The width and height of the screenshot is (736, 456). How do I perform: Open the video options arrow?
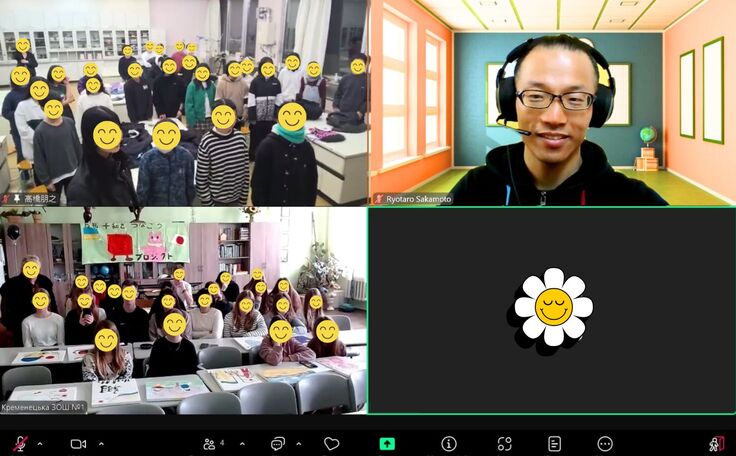click(100, 444)
